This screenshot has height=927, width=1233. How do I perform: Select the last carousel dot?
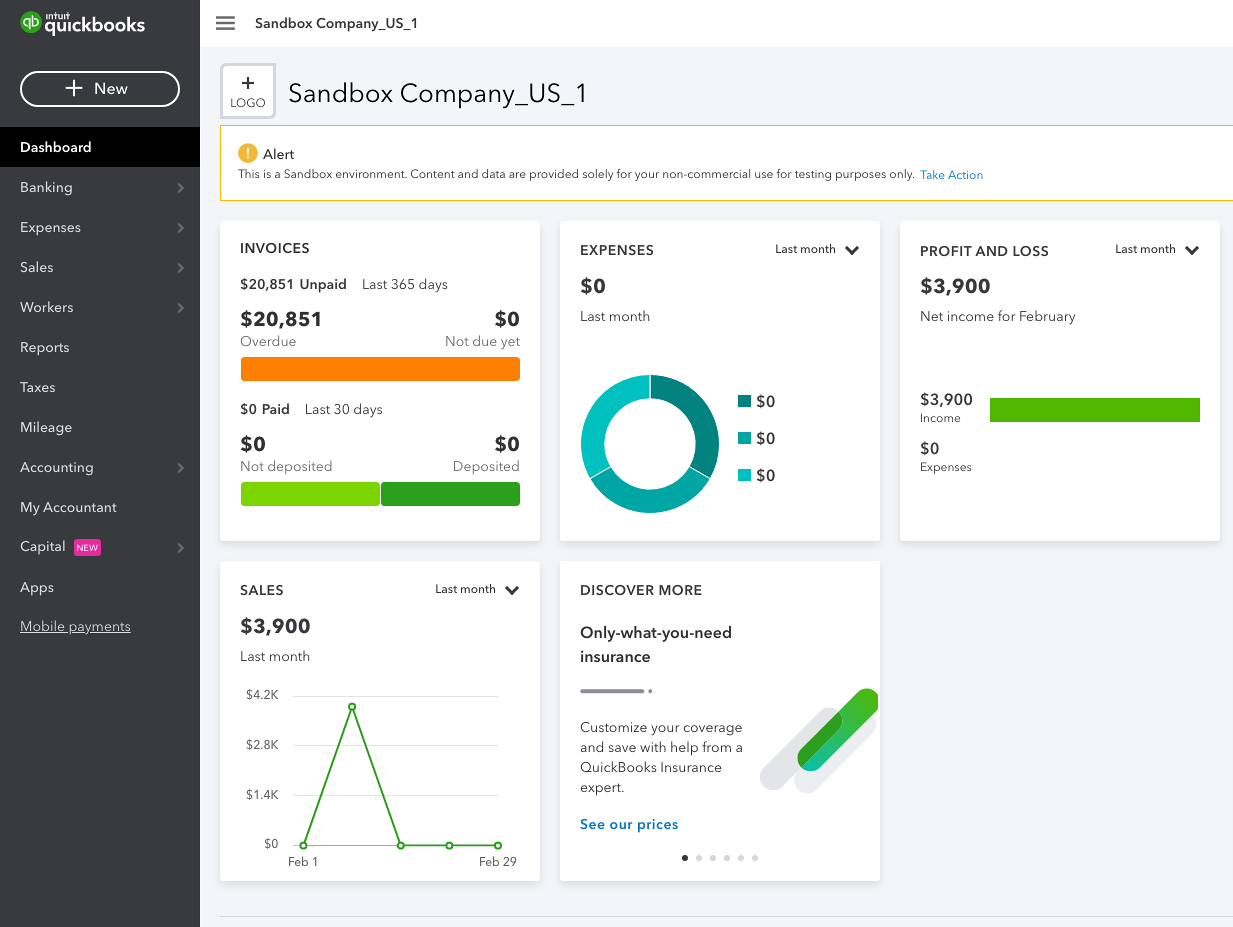[755, 858]
